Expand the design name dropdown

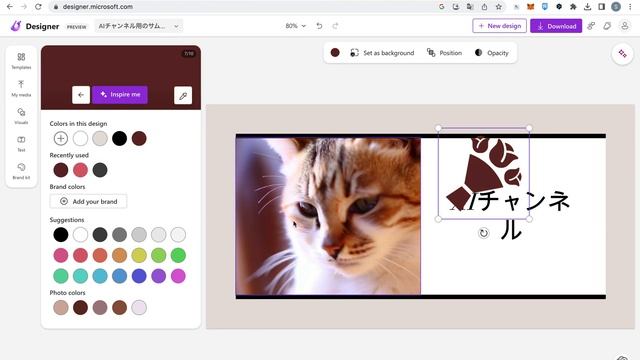tap(176, 26)
